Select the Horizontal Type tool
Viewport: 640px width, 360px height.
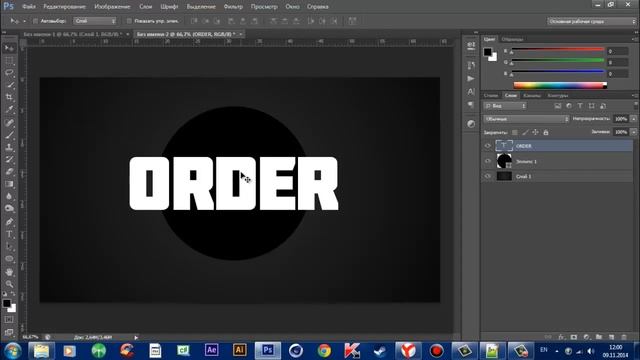click(x=9, y=234)
